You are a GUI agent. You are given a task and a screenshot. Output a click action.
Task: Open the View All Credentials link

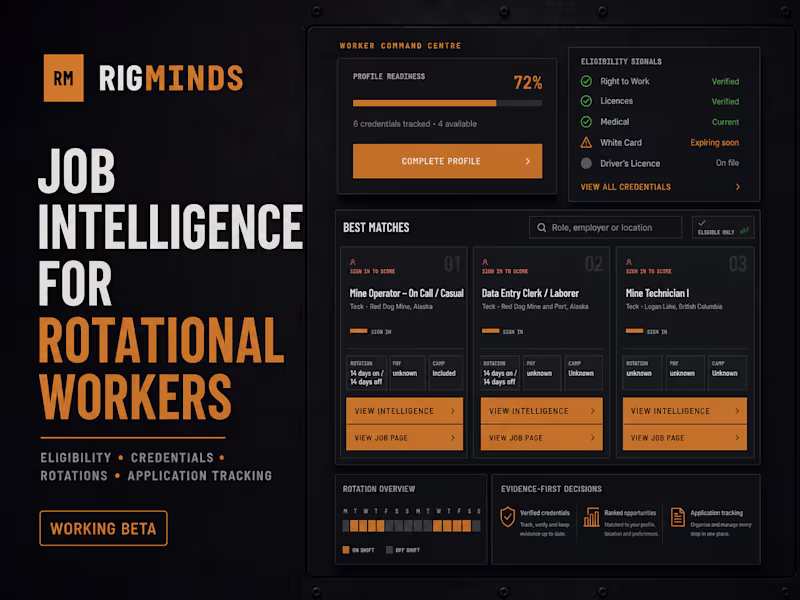click(626, 187)
